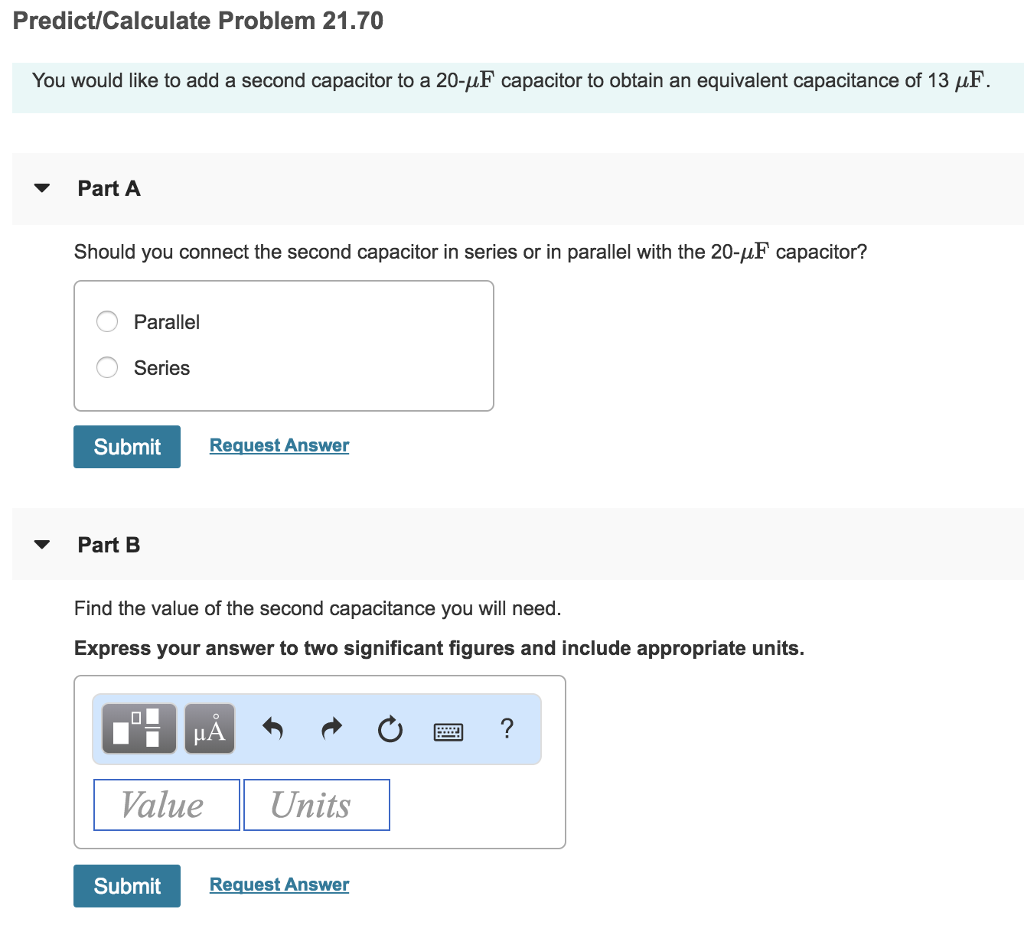Viewport: 1024px width, 935px height.
Task: Click the μÅ units icon in the answer toolbar
Action: click(209, 728)
